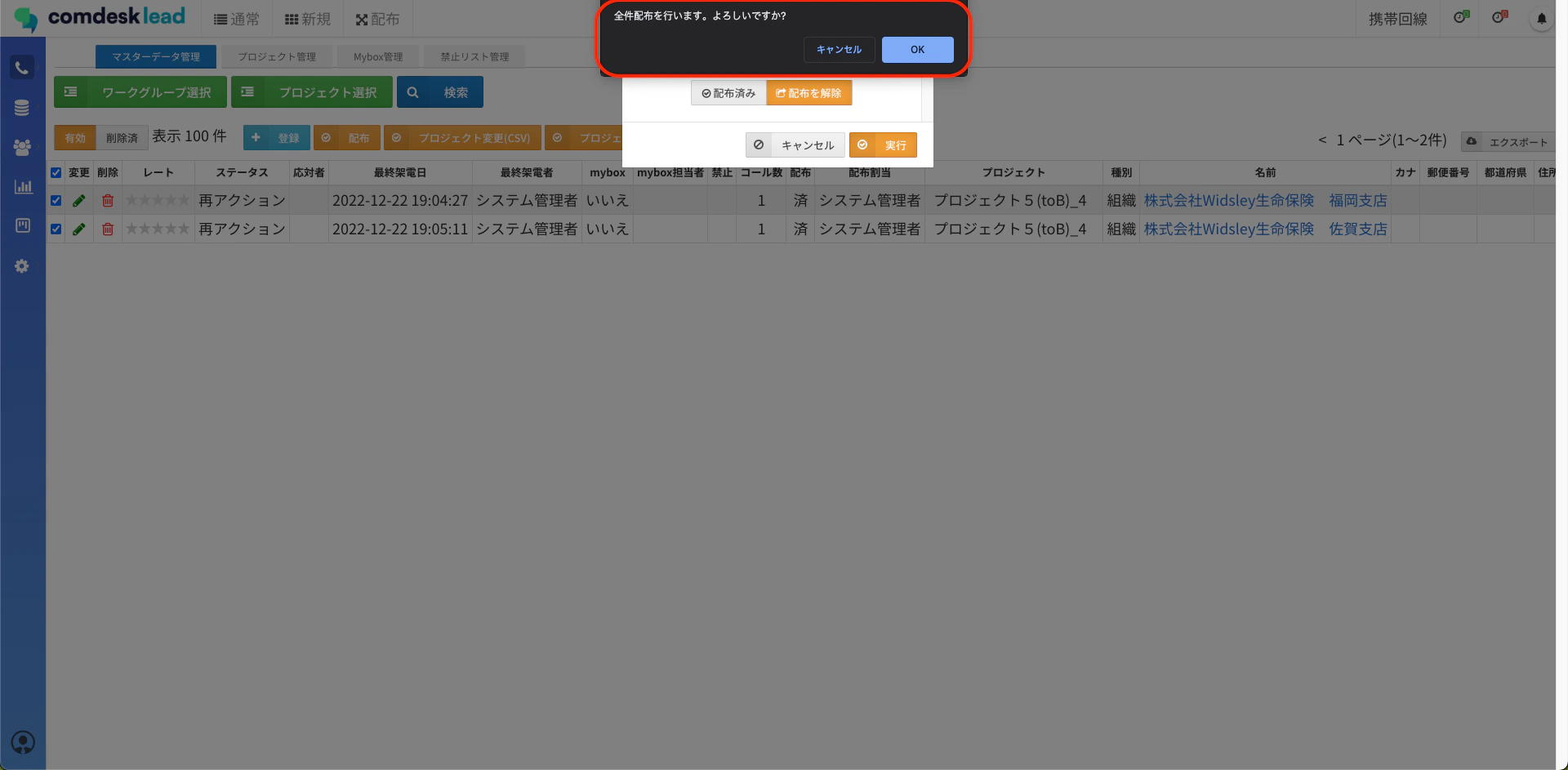Open the bar chart reports icon in the sidebar
The image size is (1568, 770).
(23, 186)
